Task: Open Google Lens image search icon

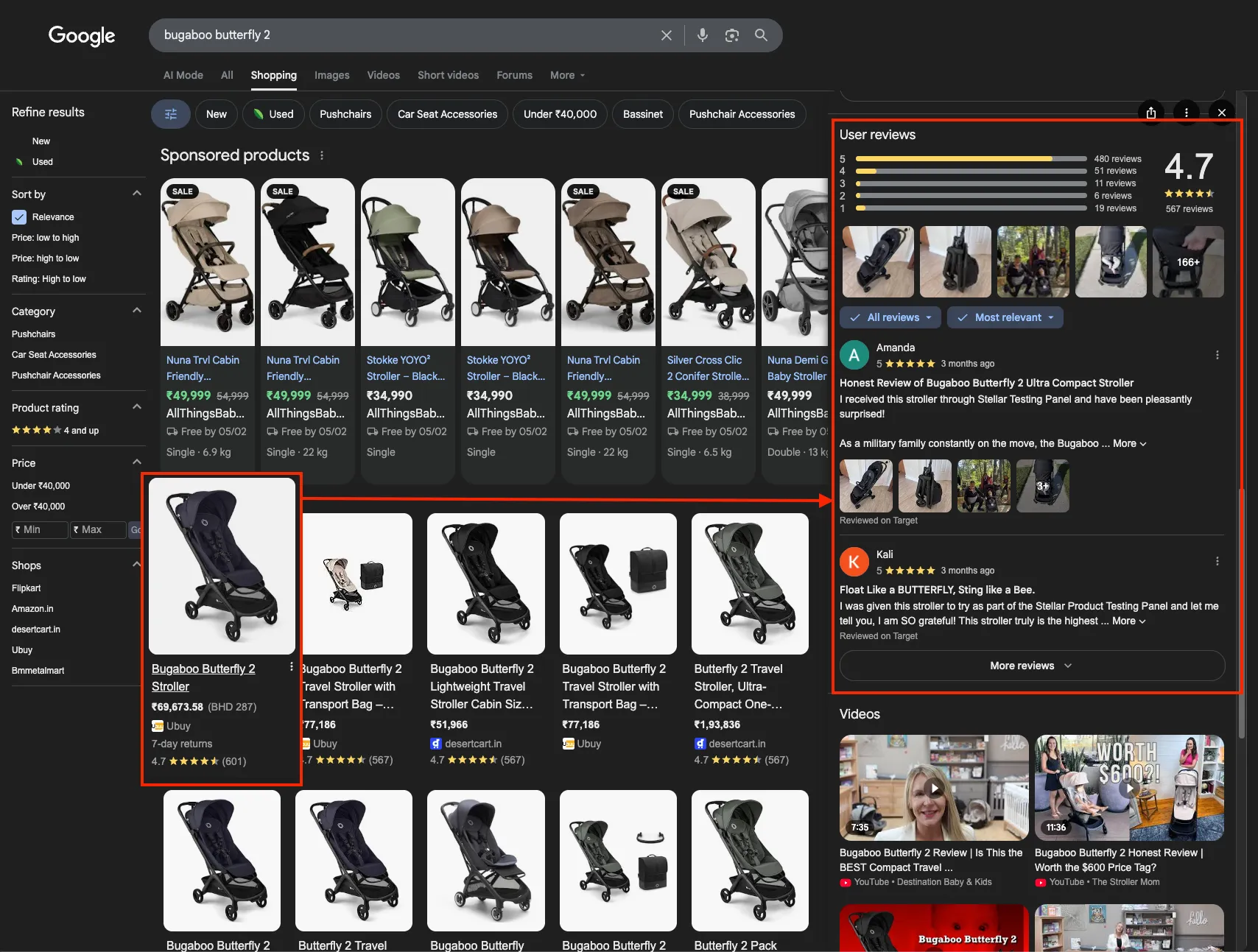Action: coord(731,35)
